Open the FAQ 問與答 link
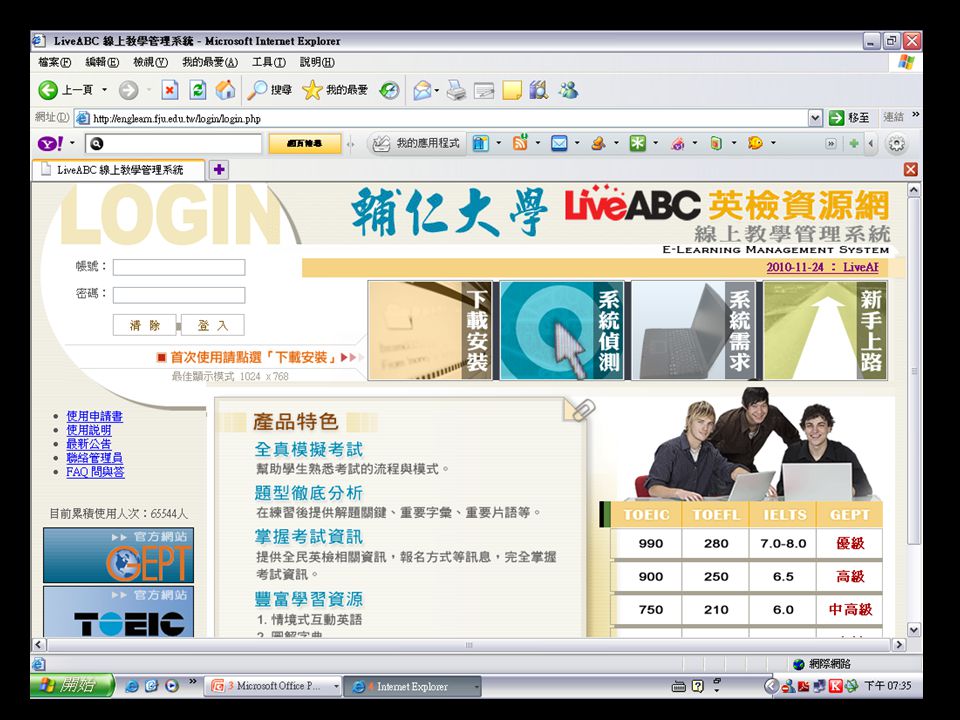960x720 pixels. point(96,472)
